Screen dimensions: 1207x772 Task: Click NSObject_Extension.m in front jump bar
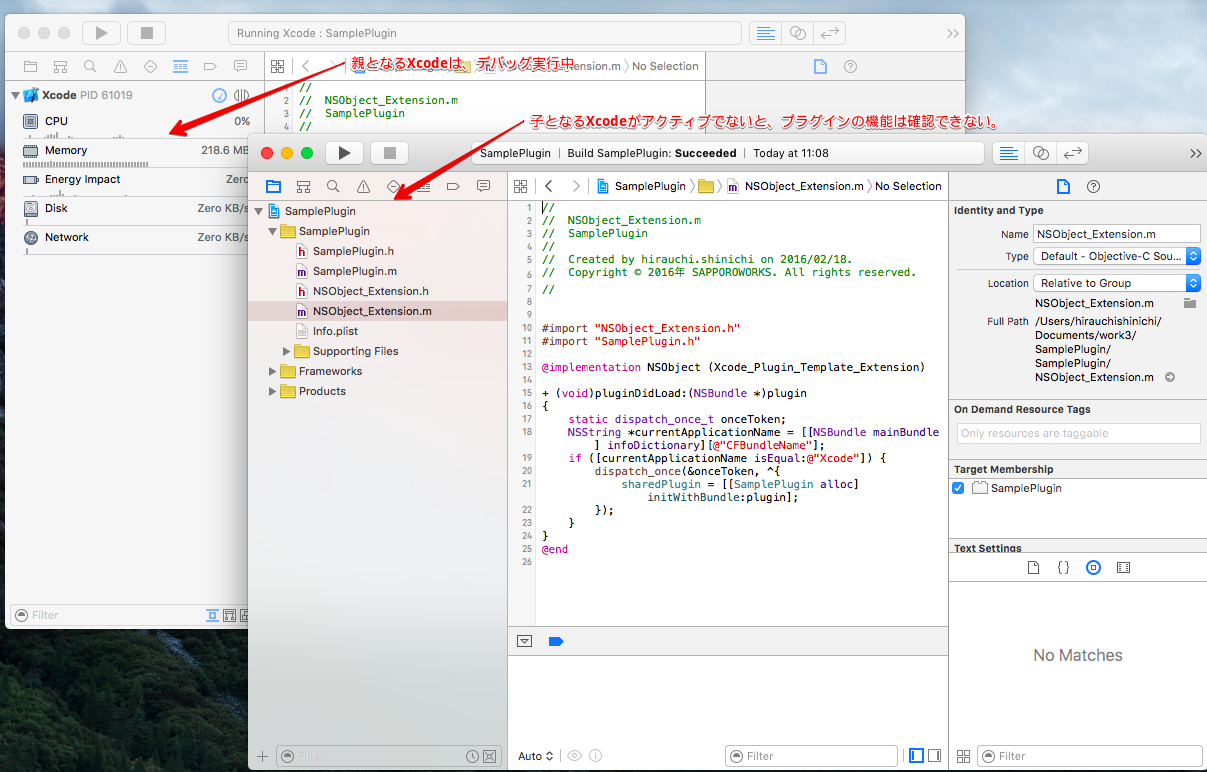click(794, 186)
